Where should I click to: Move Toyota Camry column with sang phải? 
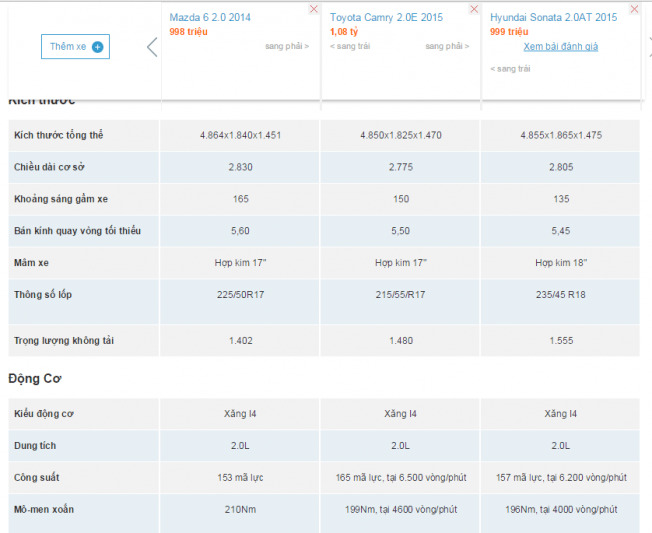click(447, 46)
